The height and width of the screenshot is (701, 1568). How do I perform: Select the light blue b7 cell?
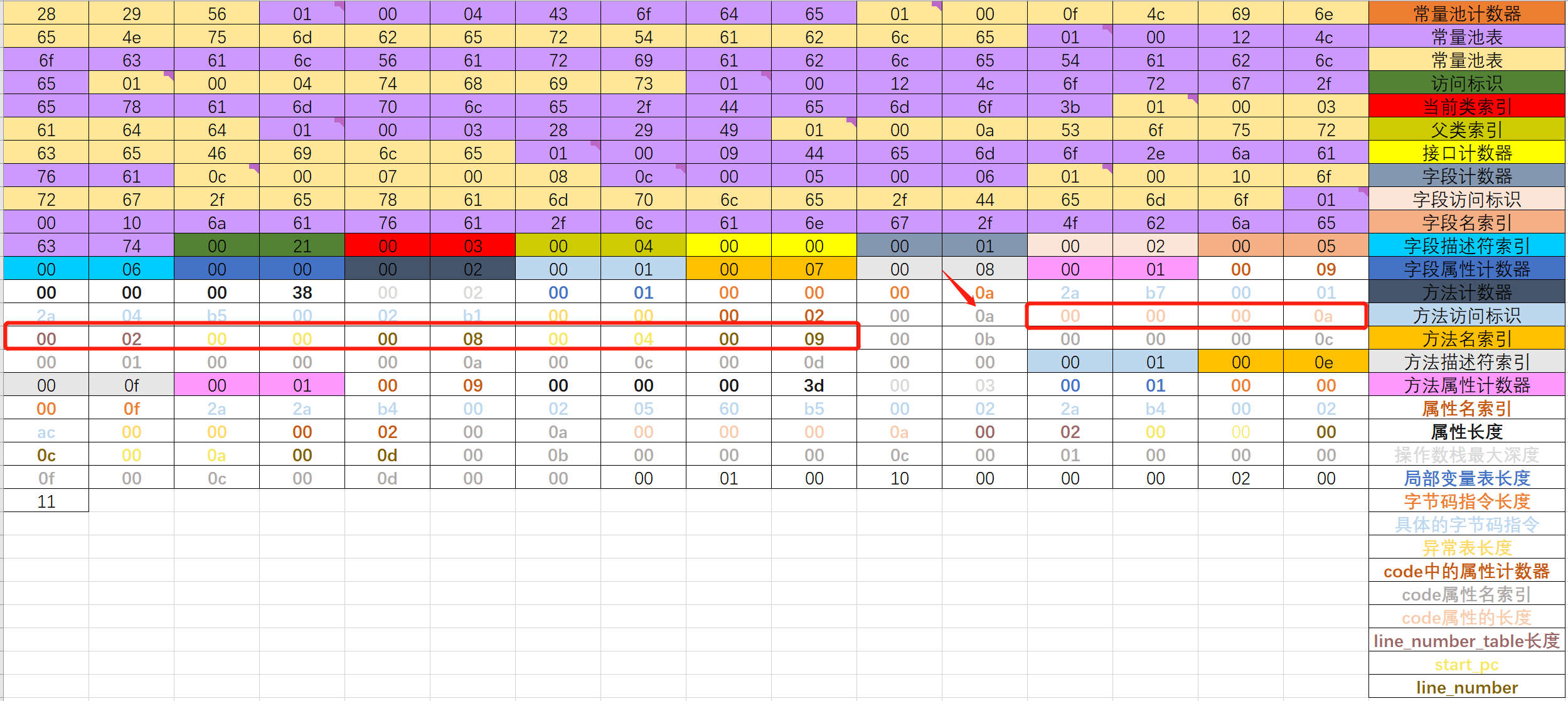1155,292
